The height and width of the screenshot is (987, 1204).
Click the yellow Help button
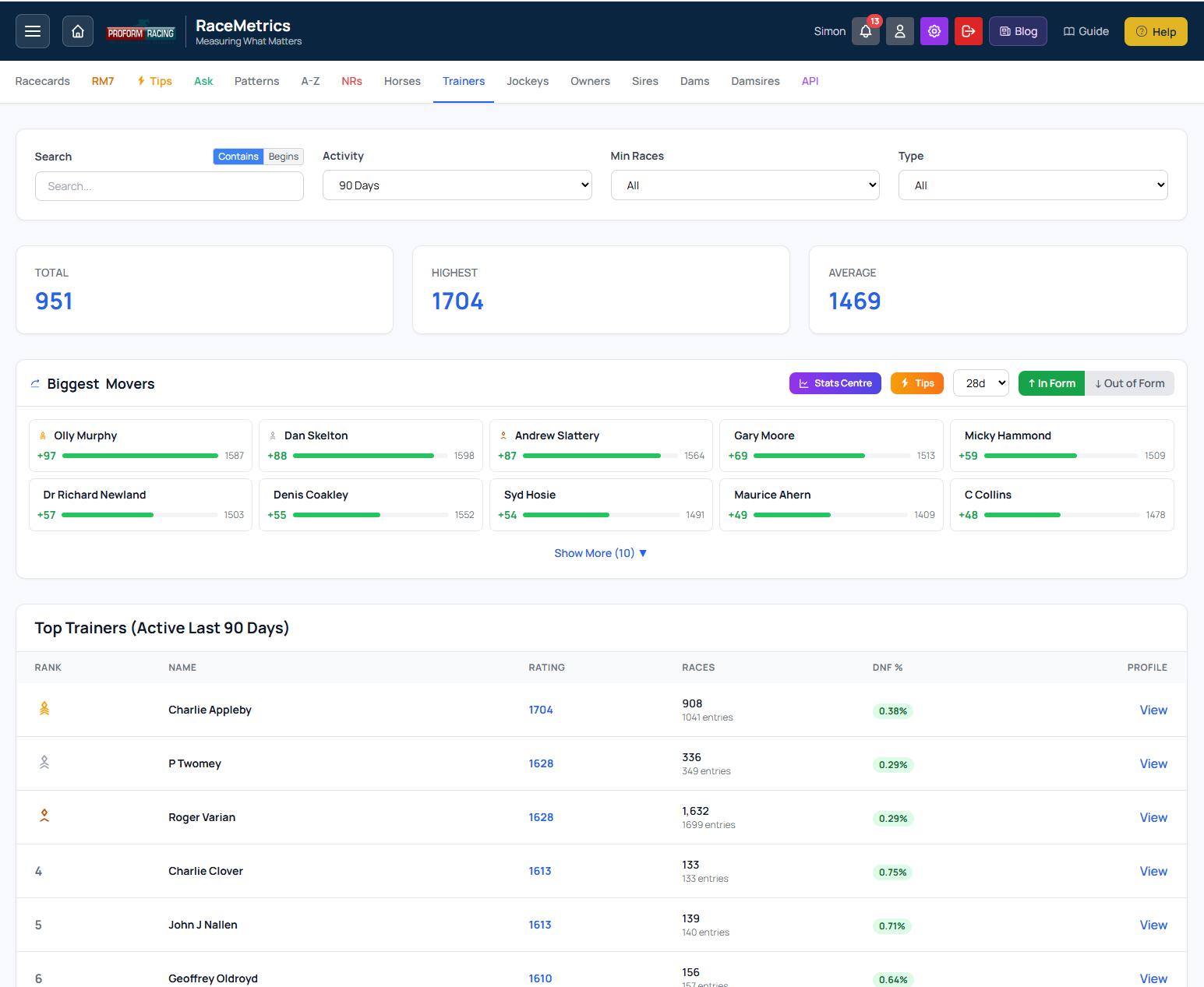click(1156, 32)
